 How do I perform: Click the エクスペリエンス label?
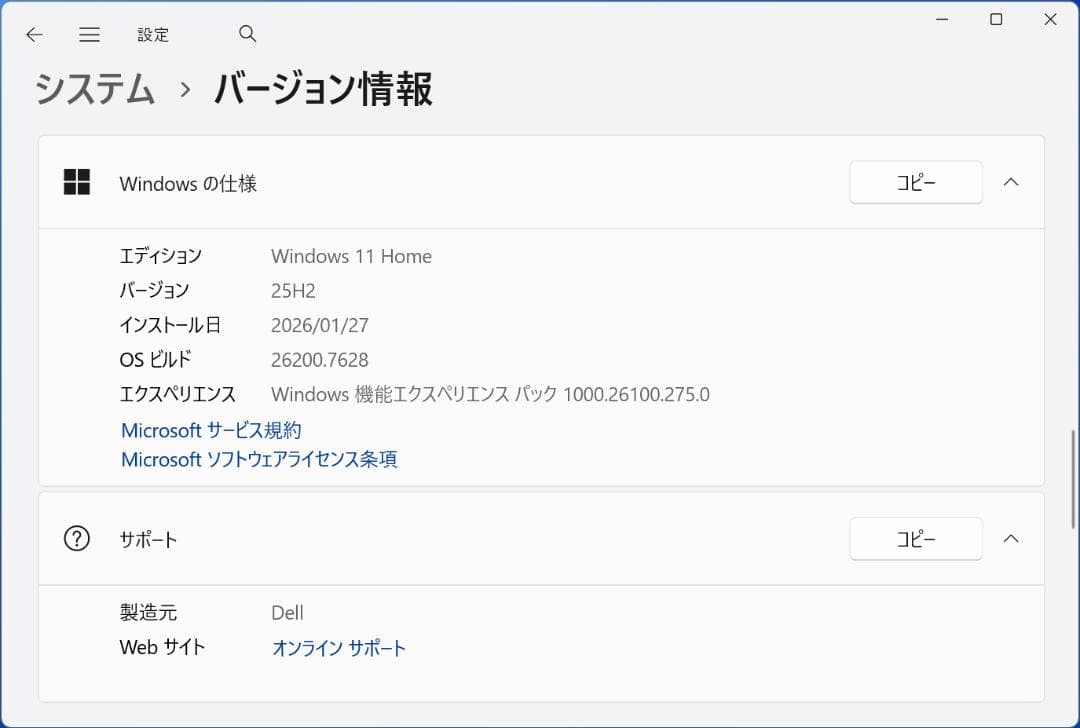[x=178, y=394]
